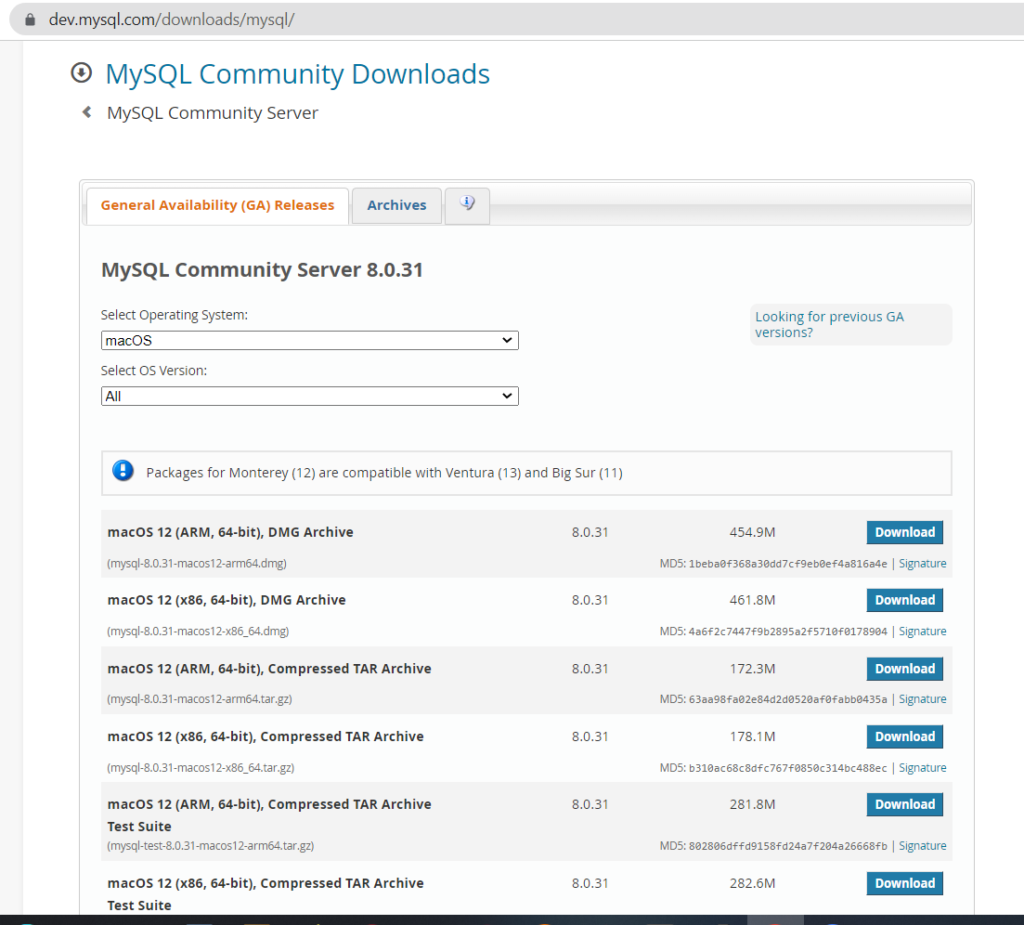This screenshot has height=925, width=1024.
Task: Click the macOS 12 (x86, 64-bit), DMG Archive title
Action: click(226, 600)
